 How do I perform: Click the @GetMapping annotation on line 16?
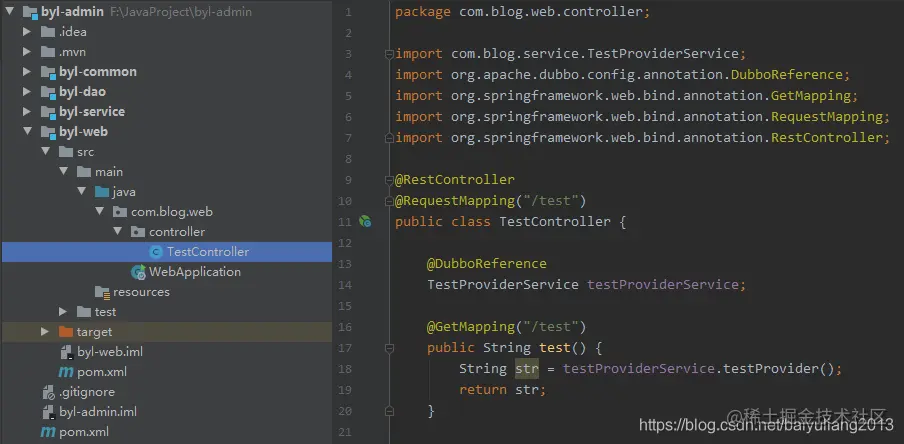click(471, 327)
